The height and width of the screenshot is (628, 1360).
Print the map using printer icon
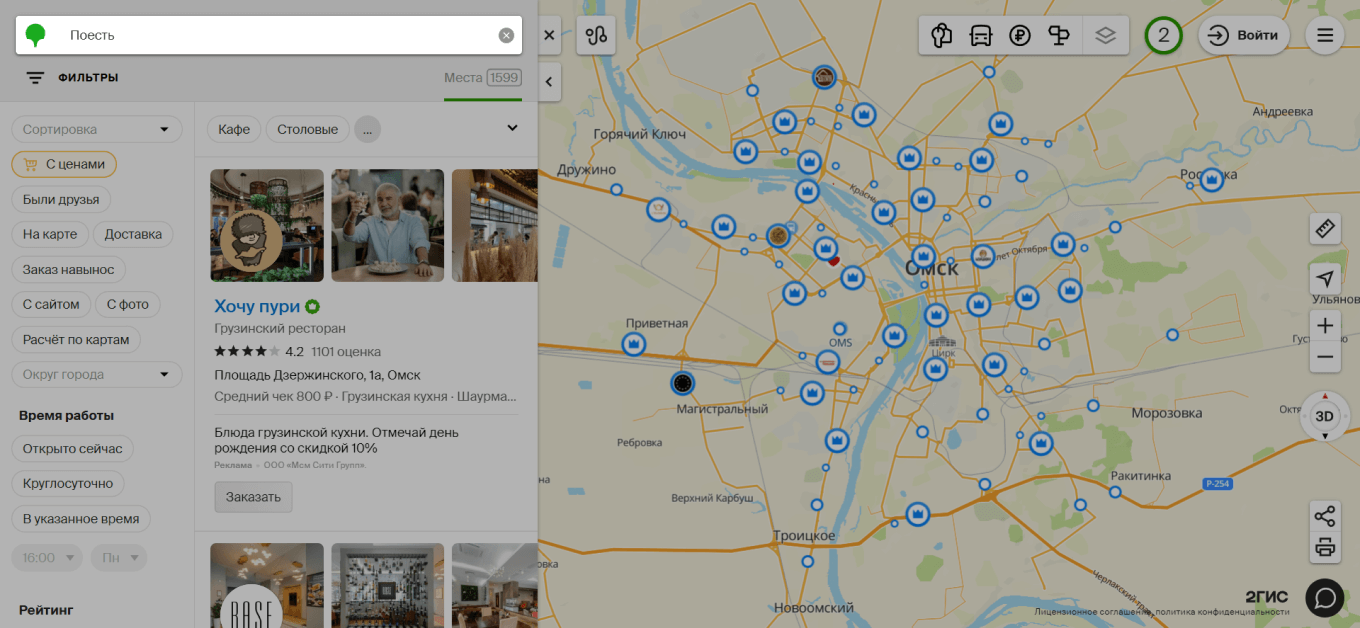(1325, 547)
